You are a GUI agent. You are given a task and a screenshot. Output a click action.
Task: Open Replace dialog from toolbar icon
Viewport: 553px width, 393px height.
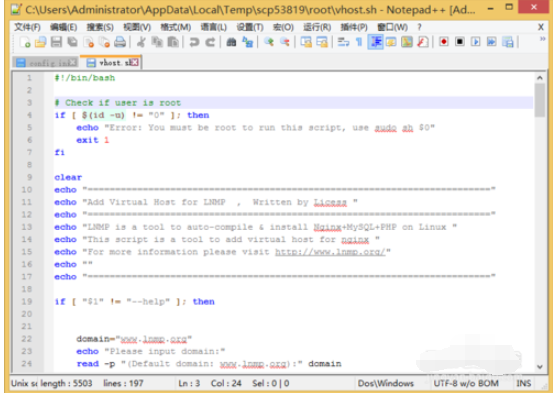click(248, 42)
